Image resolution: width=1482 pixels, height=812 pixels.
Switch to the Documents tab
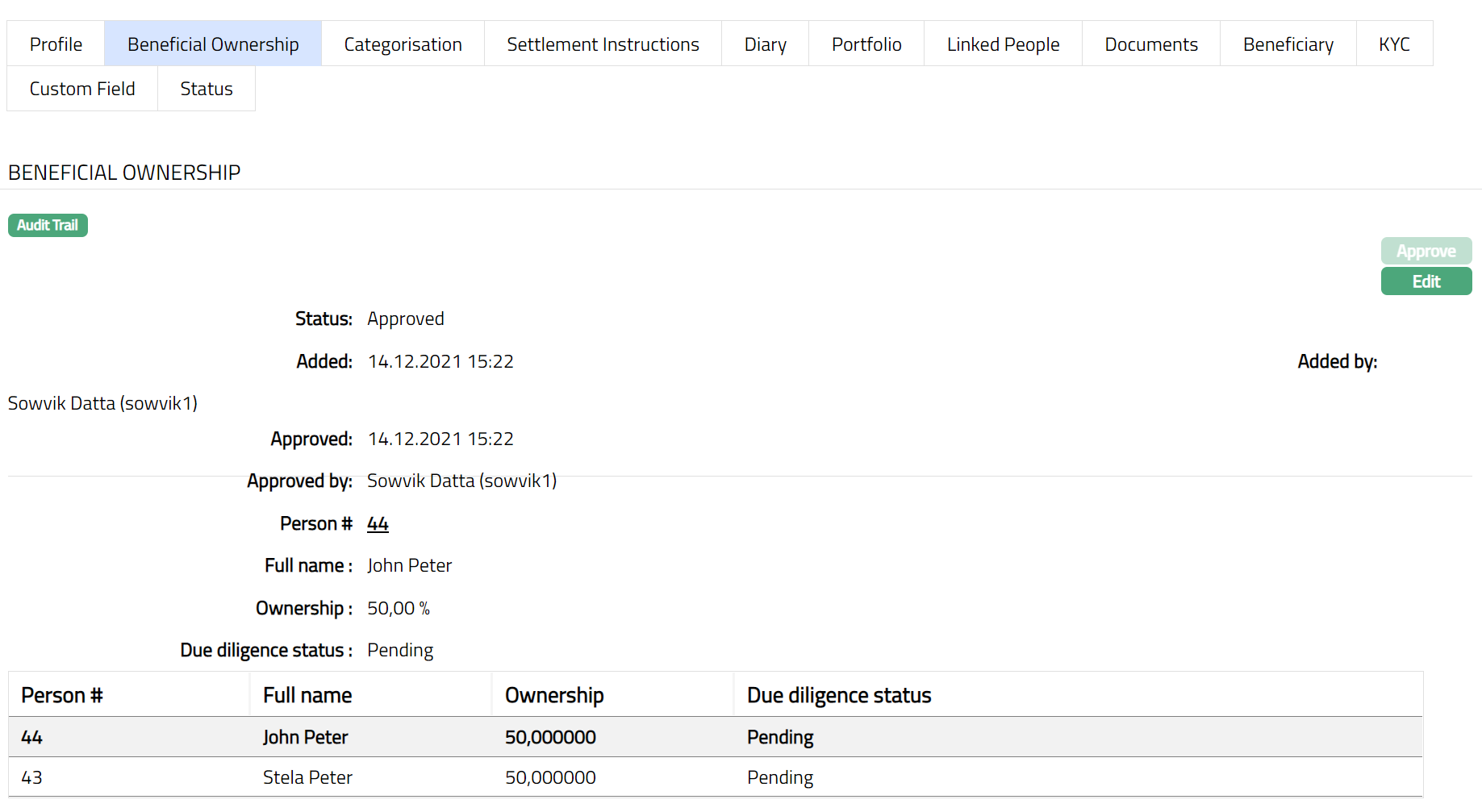[x=1150, y=44]
